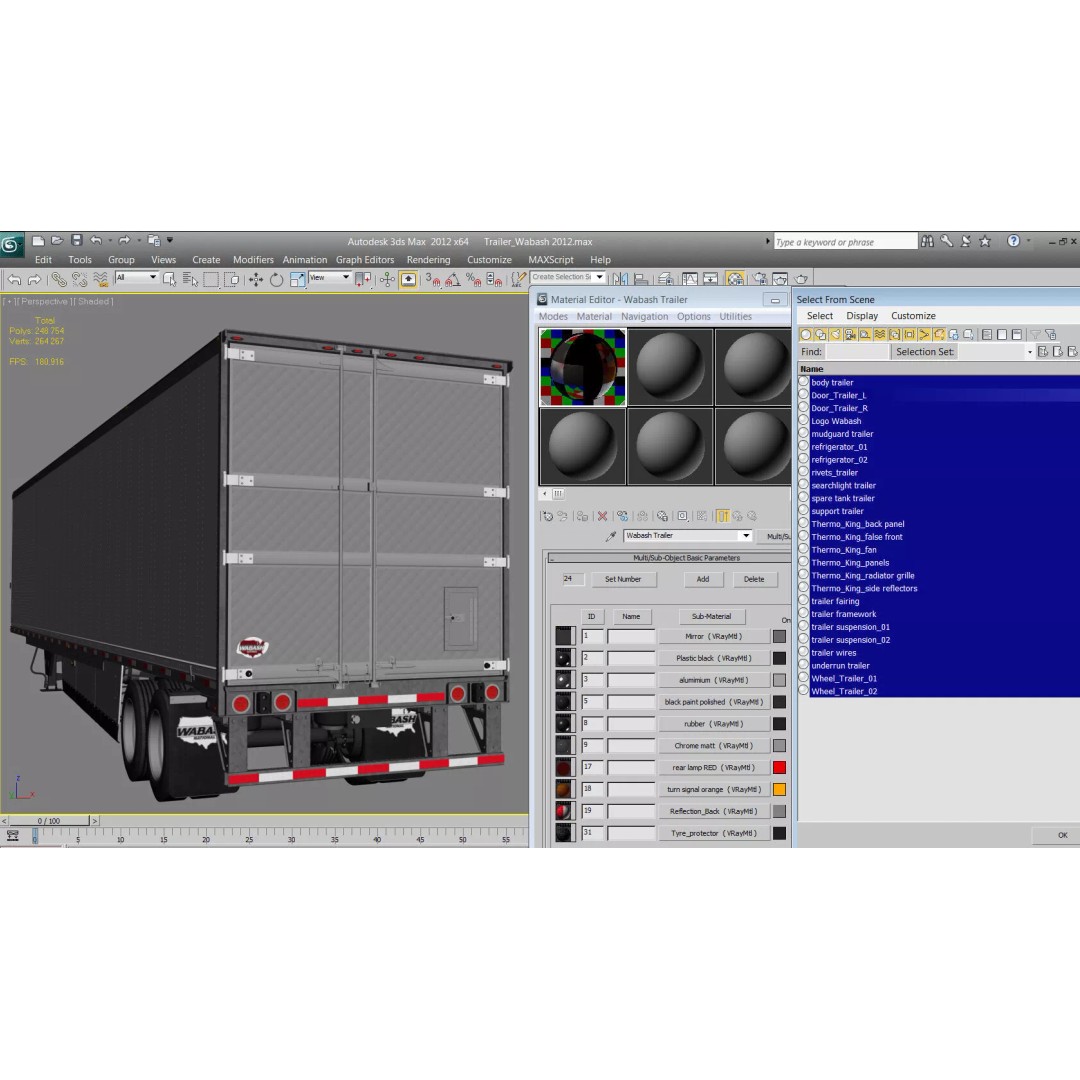The width and height of the screenshot is (1080, 1080).
Task: Click the orange swatch for turn signal orange
Action: click(x=780, y=789)
